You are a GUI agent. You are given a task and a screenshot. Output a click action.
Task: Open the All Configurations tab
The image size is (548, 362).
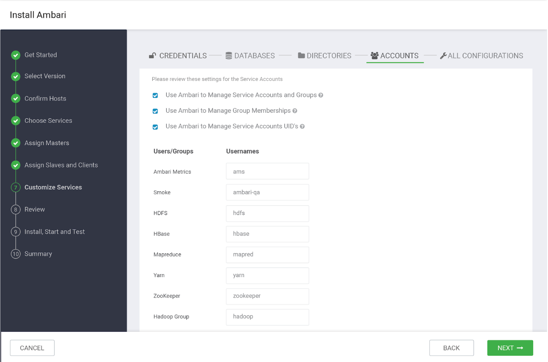click(481, 56)
